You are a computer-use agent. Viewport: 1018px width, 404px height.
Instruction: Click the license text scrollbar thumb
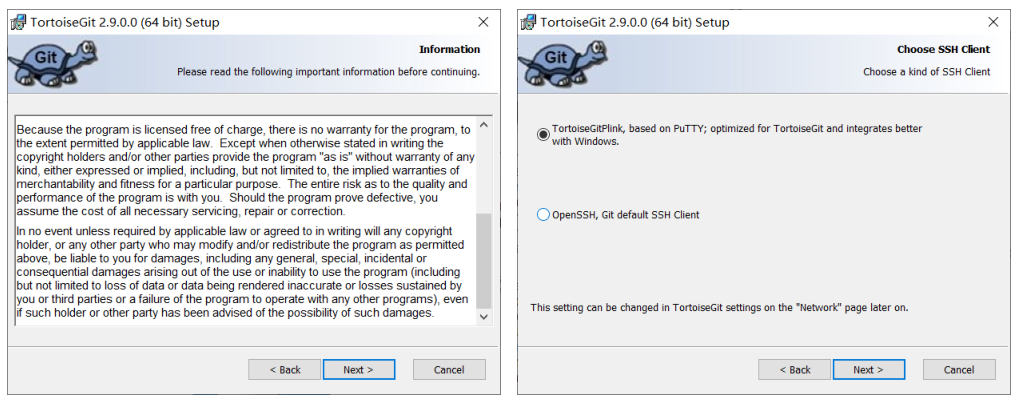pos(484,262)
